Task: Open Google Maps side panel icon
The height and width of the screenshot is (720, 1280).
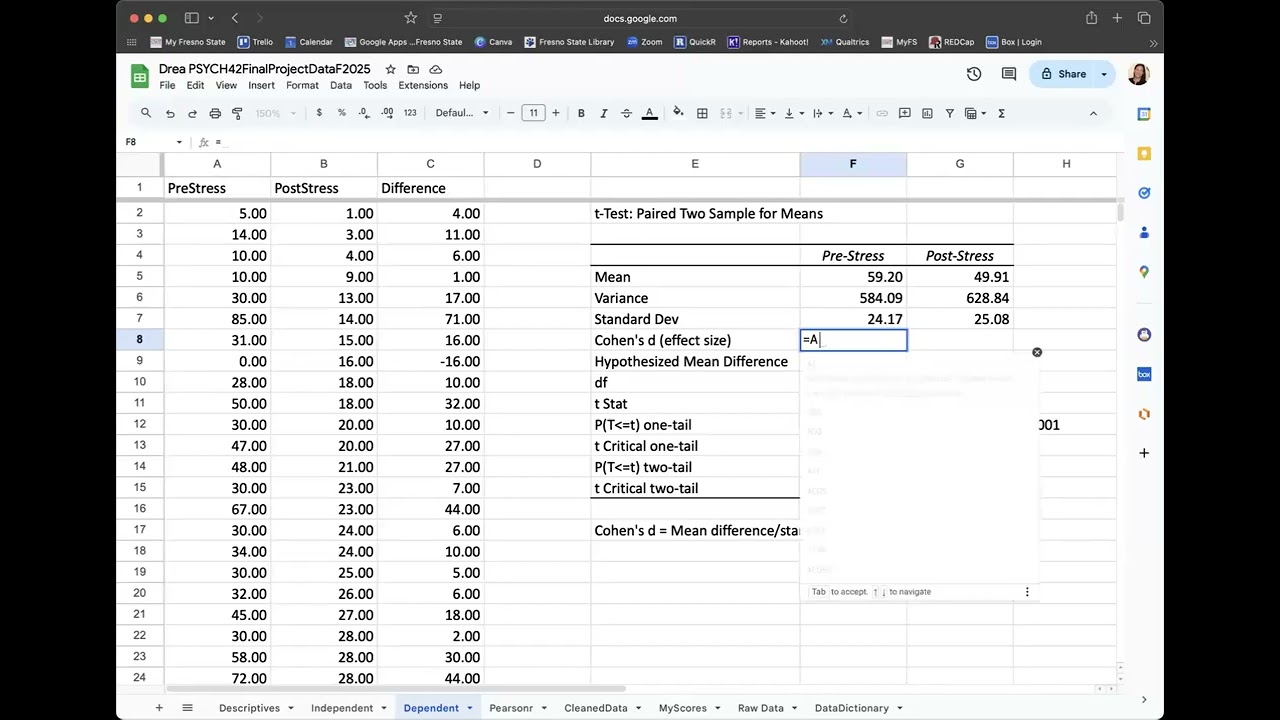Action: [1144, 272]
